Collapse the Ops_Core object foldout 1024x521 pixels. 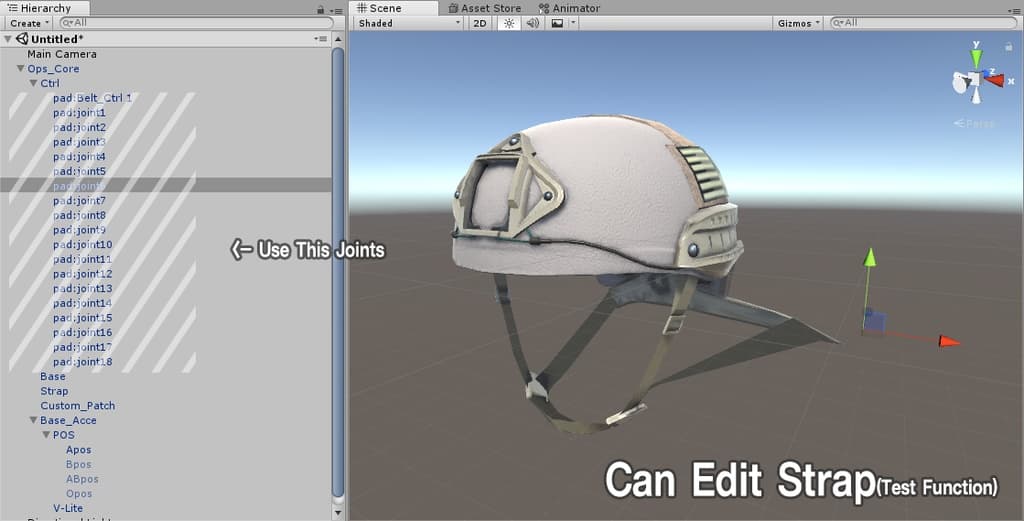(20, 68)
